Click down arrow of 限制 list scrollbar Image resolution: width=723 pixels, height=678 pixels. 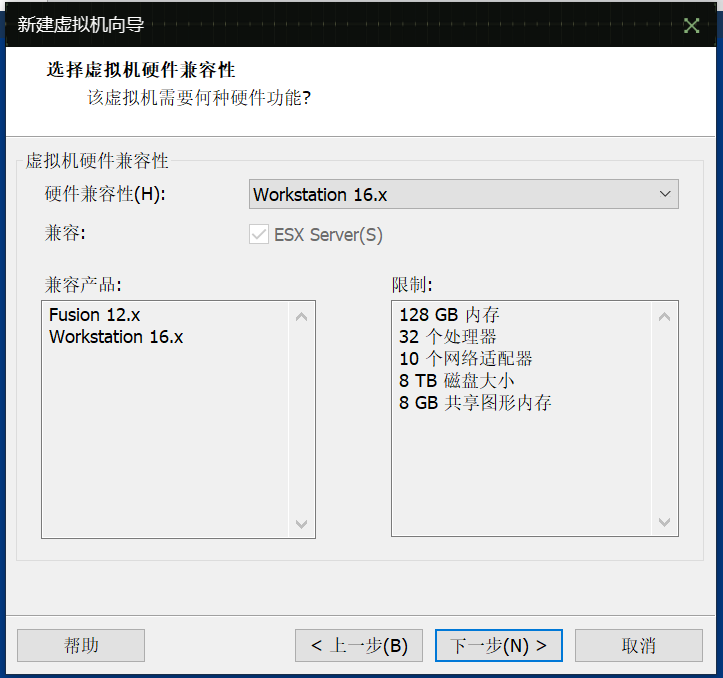[x=664, y=522]
